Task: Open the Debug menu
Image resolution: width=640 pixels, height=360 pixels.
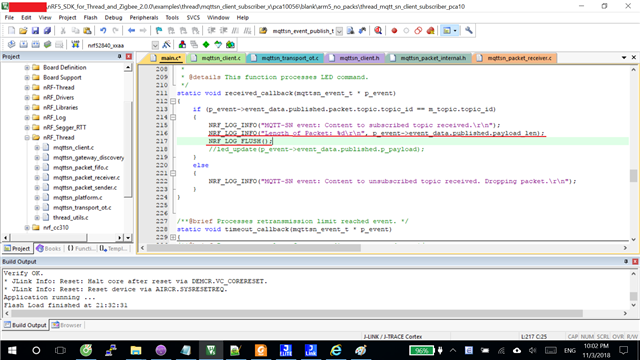Action: pyautogui.click(x=113, y=18)
